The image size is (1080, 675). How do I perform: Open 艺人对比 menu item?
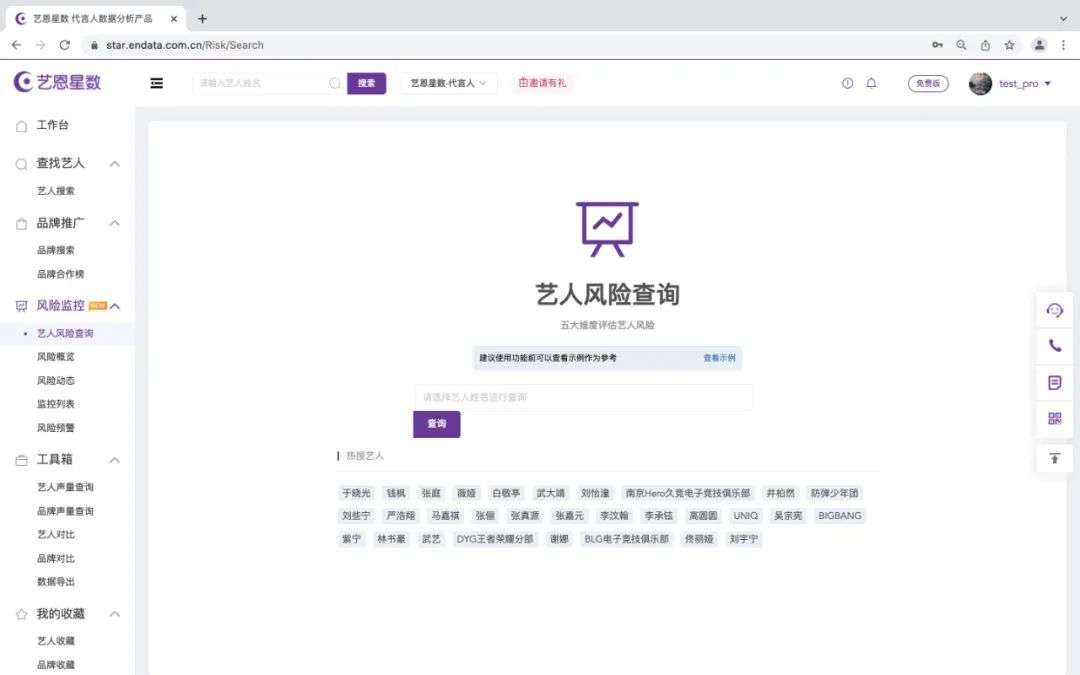tap(56, 534)
